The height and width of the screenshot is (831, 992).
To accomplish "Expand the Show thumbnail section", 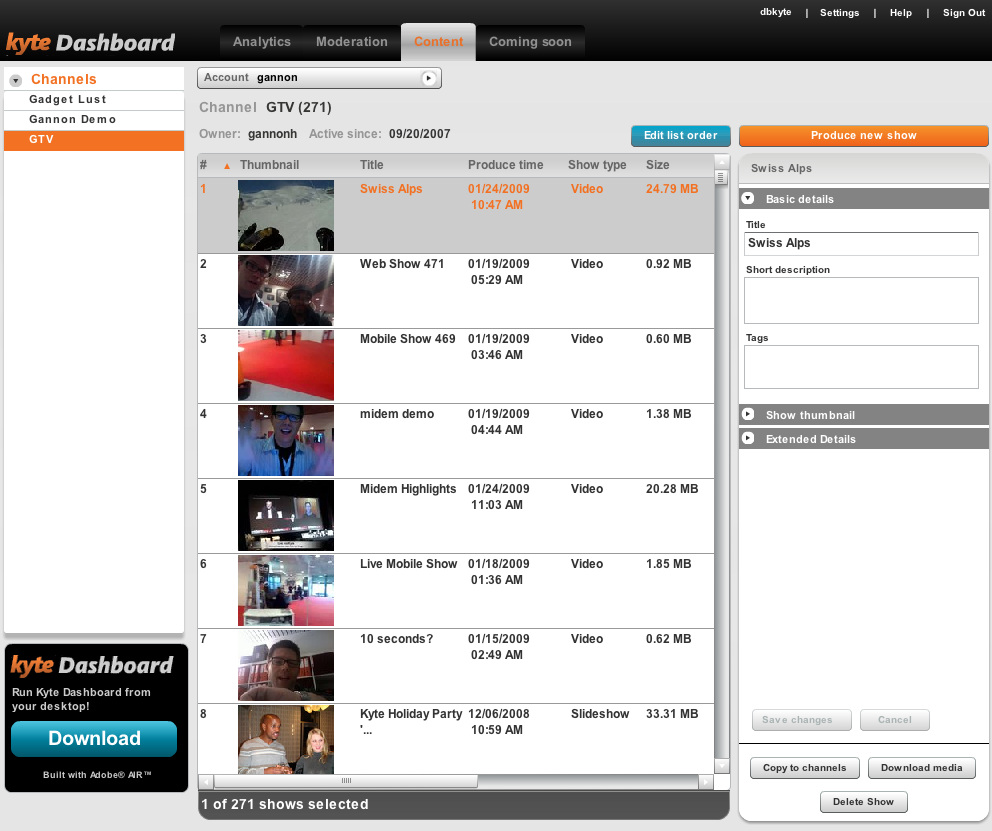I will click(x=748, y=414).
